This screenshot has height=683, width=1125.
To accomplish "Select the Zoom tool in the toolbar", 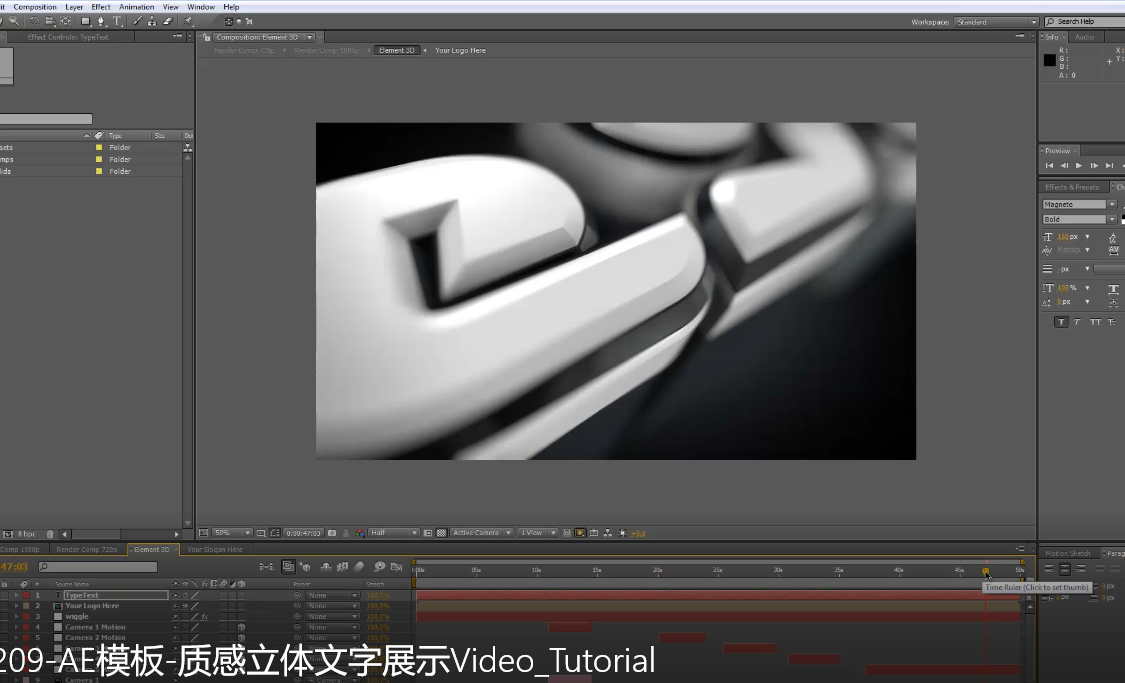I will click(x=14, y=21).
